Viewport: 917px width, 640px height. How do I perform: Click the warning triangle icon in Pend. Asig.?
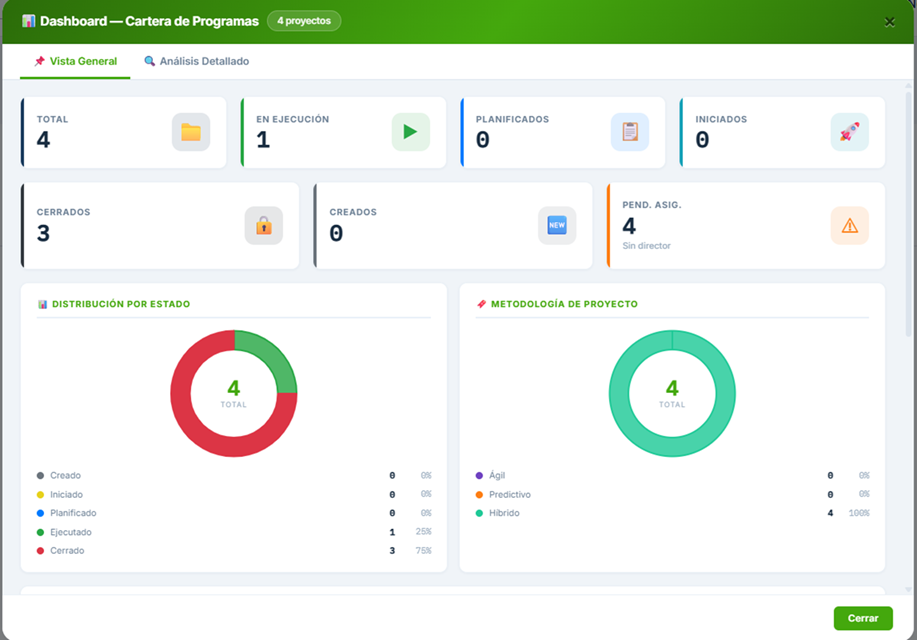[849, 226]
